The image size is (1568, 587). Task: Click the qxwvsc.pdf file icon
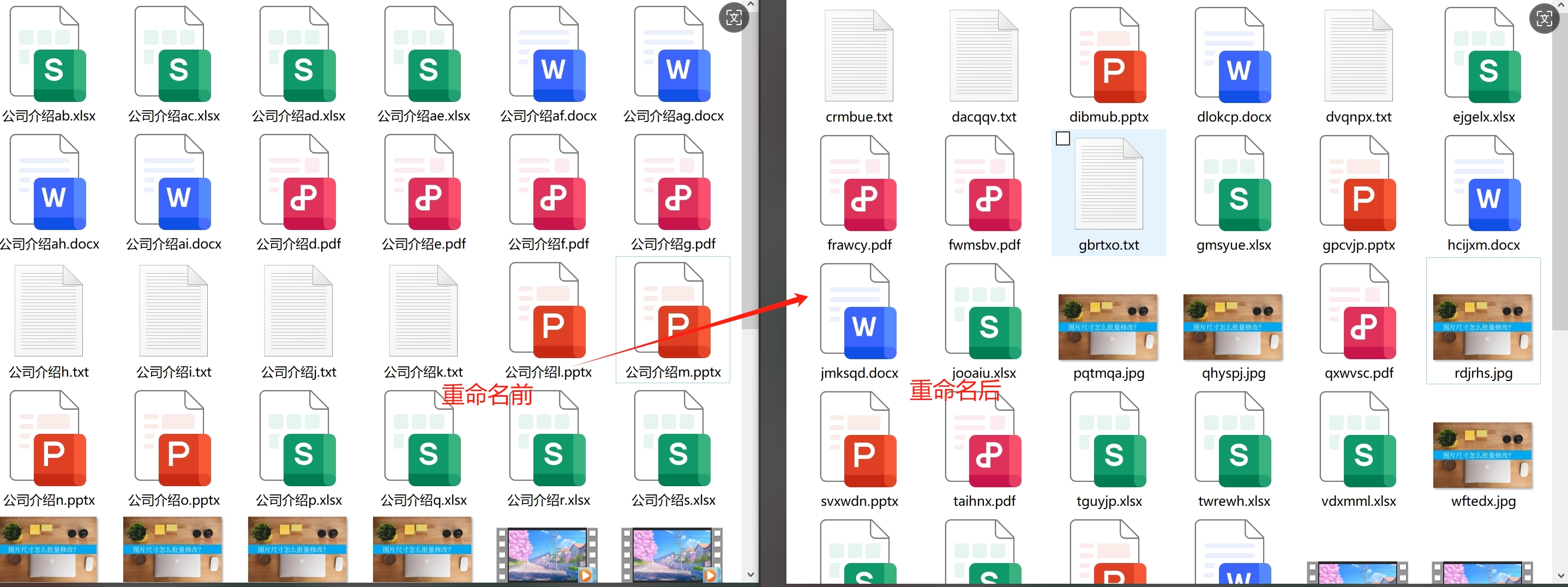click(1358, 311)
